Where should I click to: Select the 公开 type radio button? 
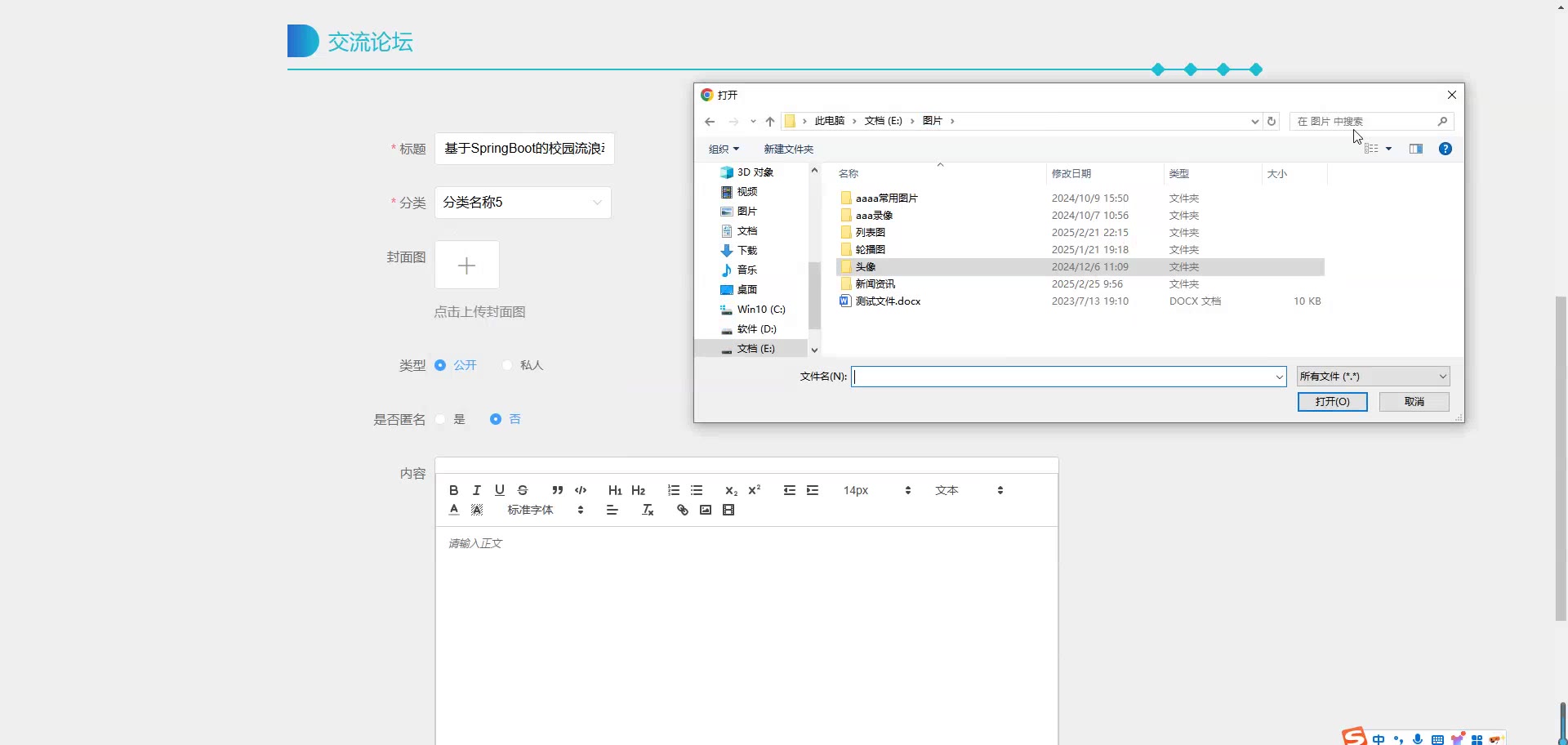point(441,365)
